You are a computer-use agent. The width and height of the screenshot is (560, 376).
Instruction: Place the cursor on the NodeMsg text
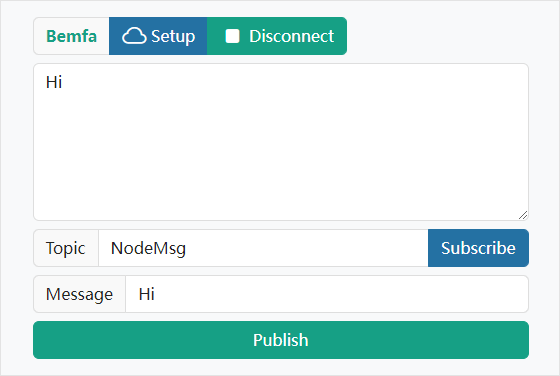coord(148,248)
